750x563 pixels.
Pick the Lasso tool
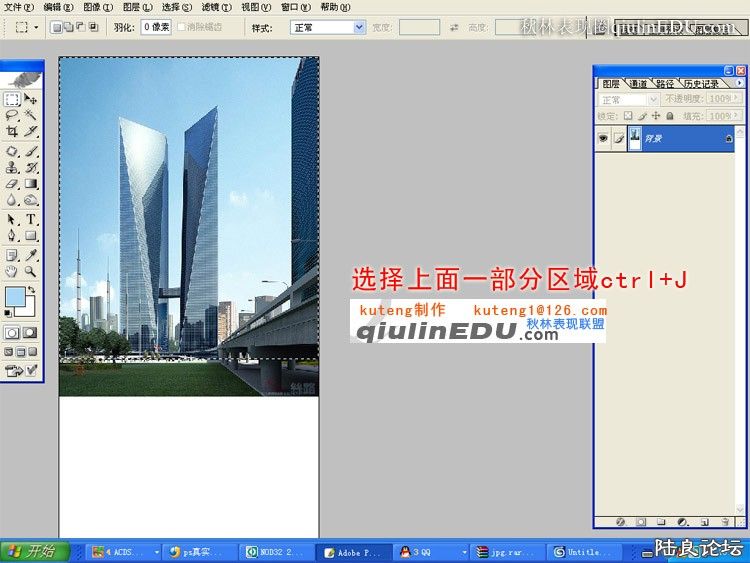[x=12, y=116]
